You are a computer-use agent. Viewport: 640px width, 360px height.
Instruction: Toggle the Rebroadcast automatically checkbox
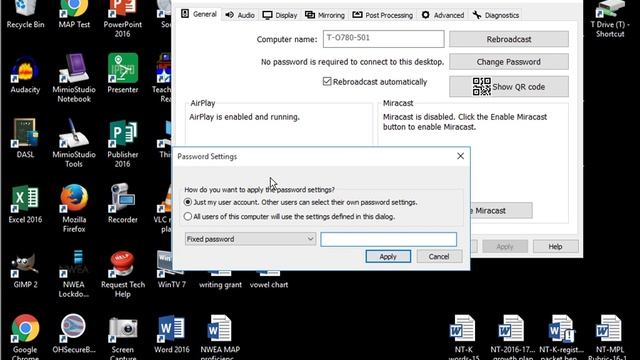click(327, 82)
